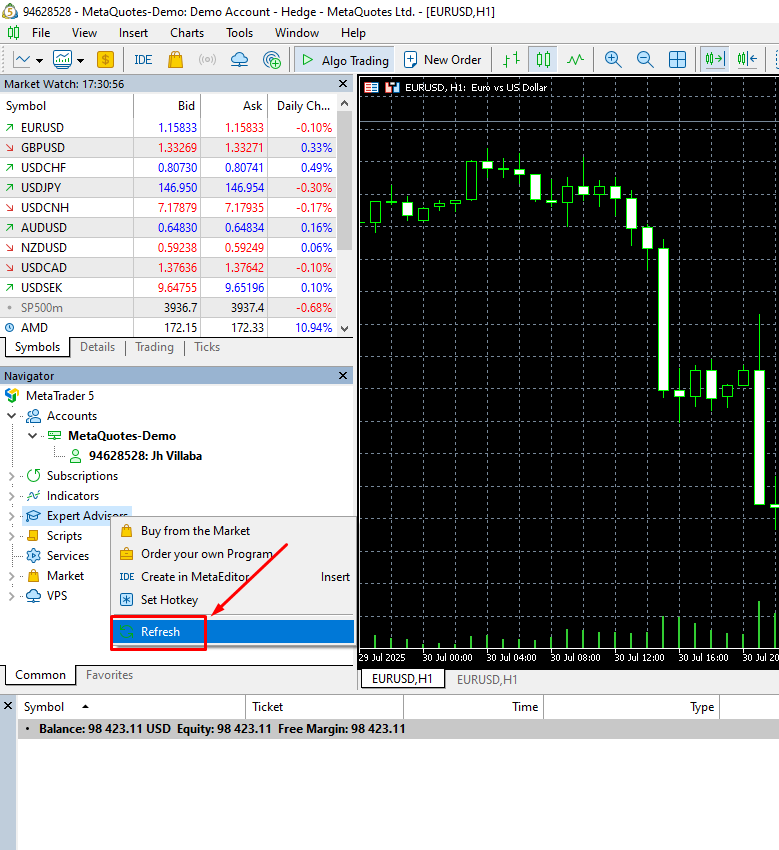This screenshot has height=850, width=779.
Task: Zoom out on the chart
Action: point(645,60)
